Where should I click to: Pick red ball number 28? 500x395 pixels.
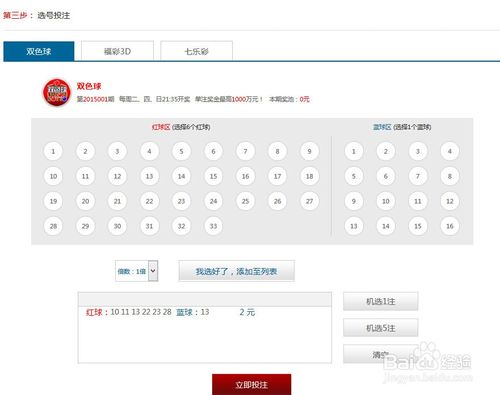click(x=53, y=226)
